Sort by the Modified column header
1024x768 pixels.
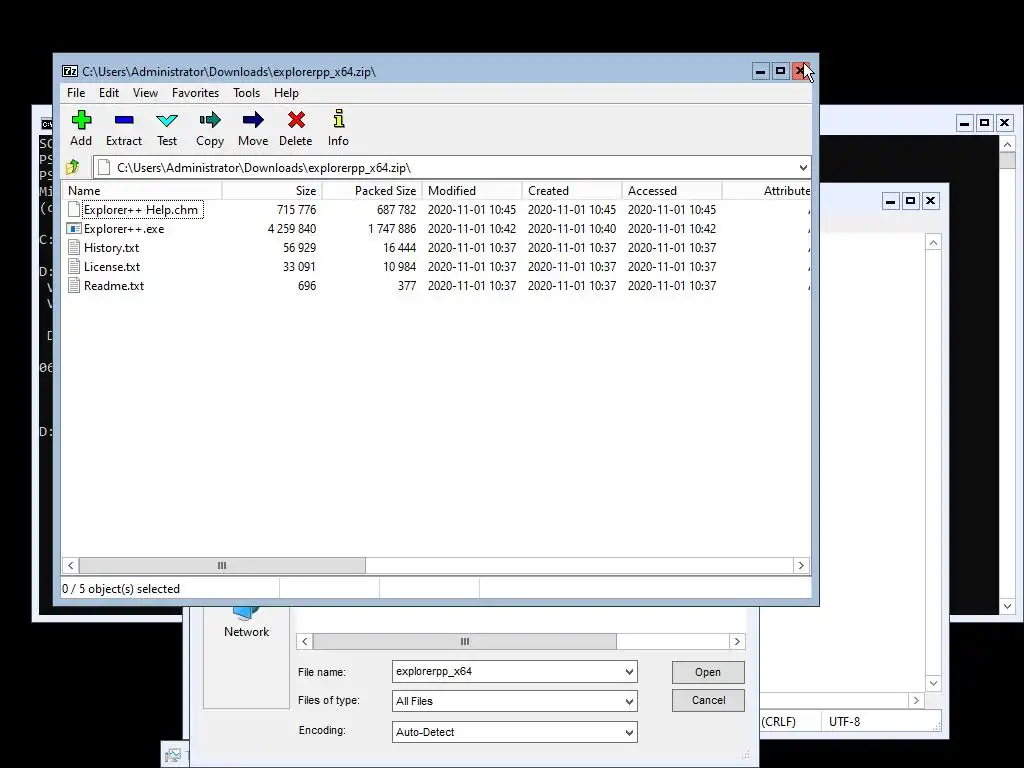coord(472,191)
